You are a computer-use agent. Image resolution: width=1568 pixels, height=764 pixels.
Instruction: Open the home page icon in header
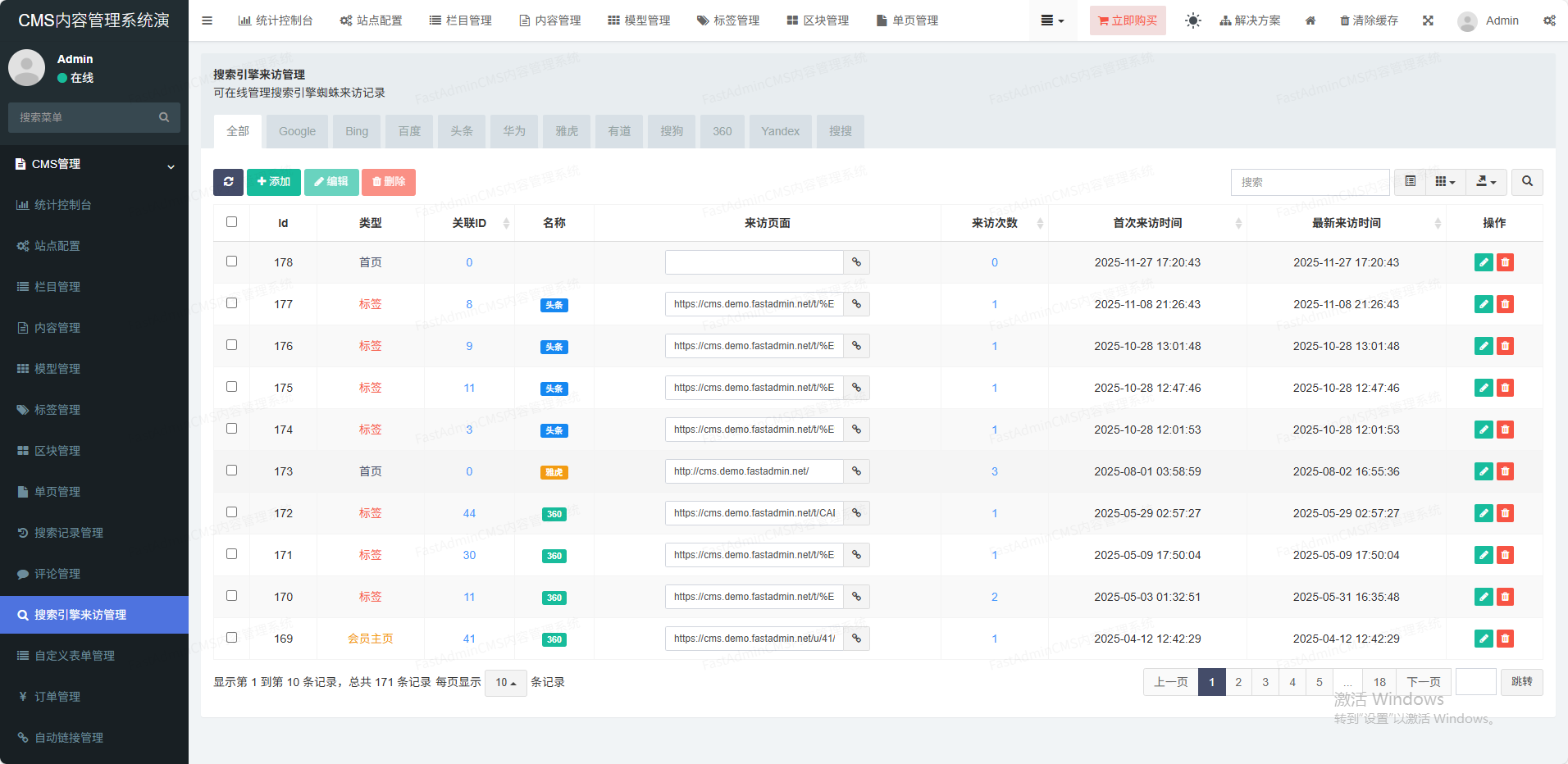click(x=1310, y=20)
